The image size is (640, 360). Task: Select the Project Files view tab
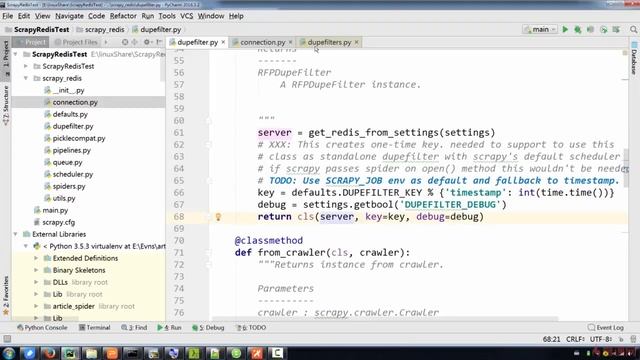(76, 42)
